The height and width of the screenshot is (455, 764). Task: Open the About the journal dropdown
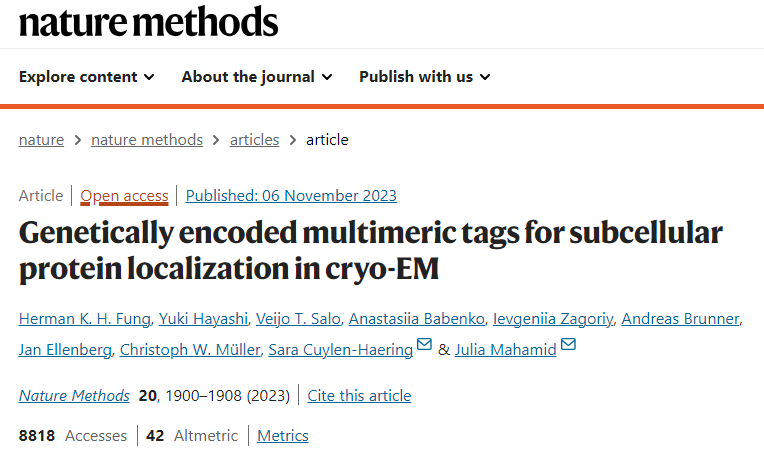tap(257, 77)
